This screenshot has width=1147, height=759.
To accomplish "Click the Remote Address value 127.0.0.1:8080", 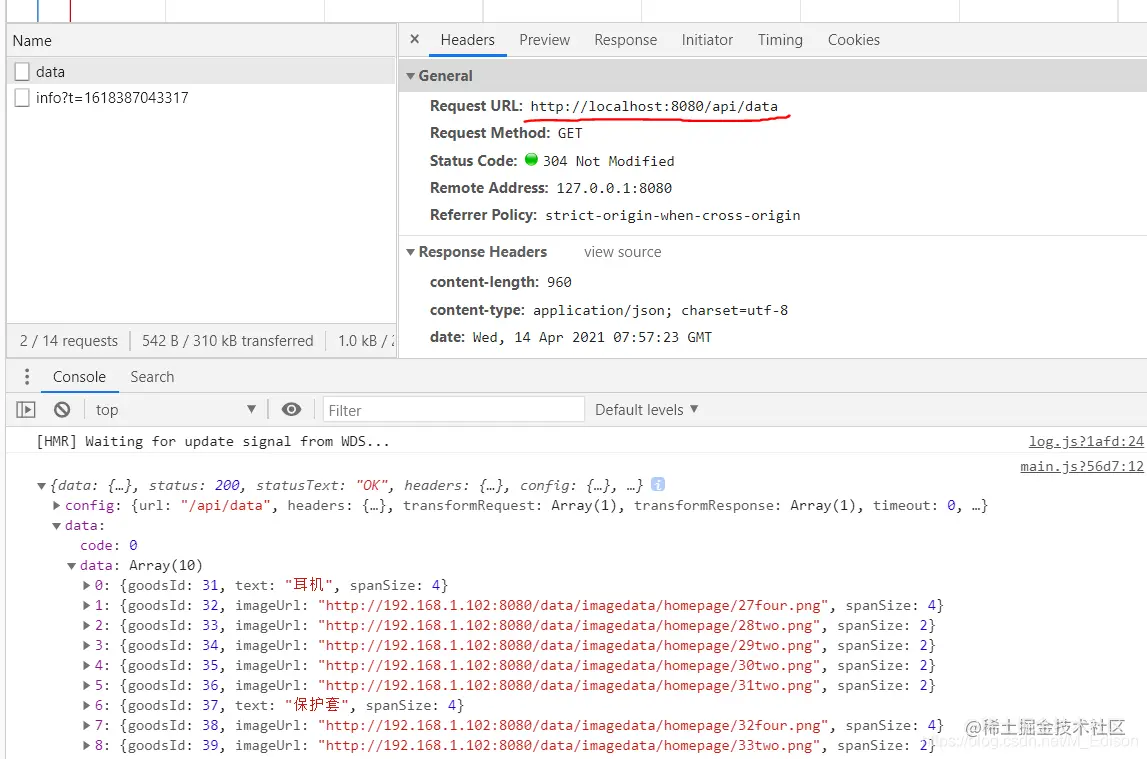I will click(614, 188).
